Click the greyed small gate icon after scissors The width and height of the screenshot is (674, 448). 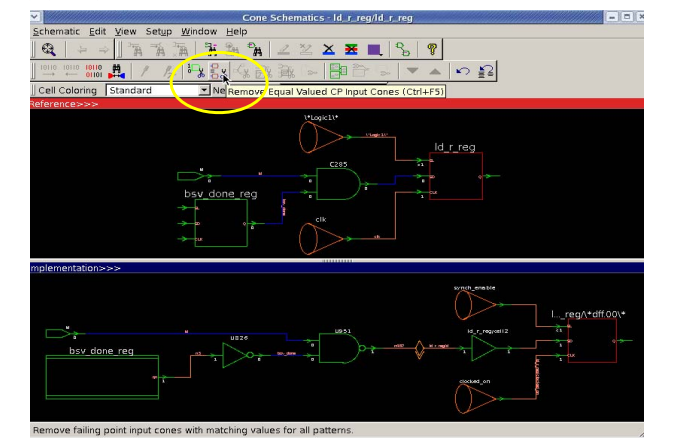coord(309,72)
